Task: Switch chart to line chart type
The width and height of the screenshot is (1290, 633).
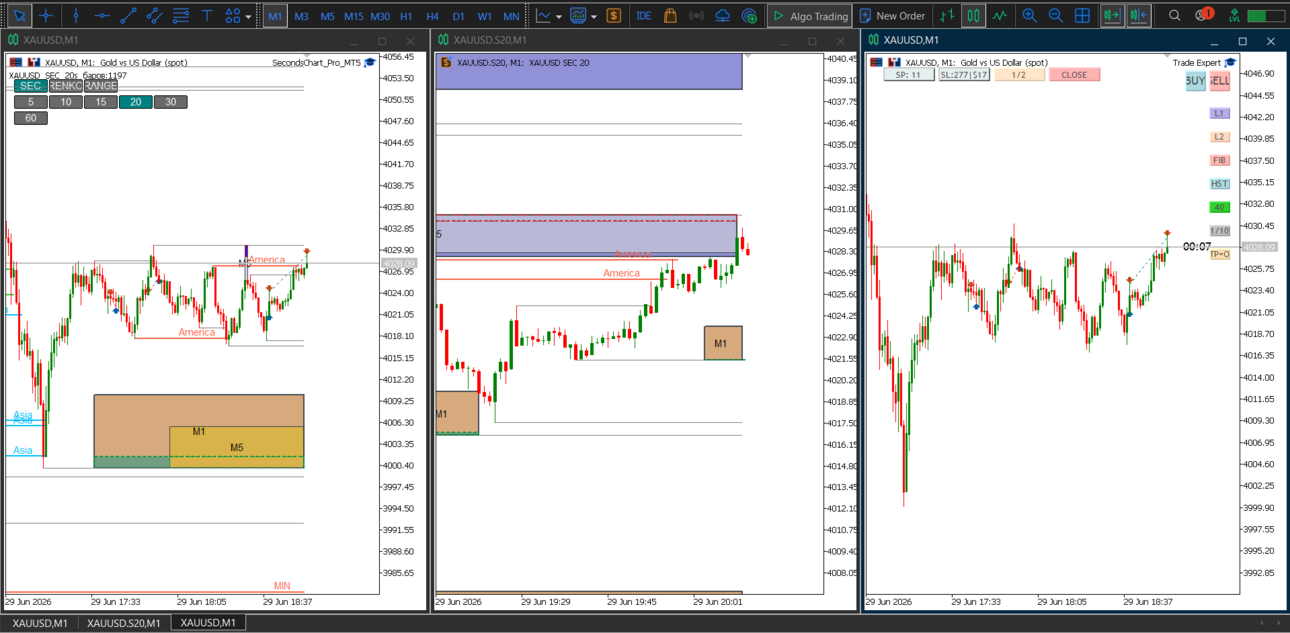Action: click(999, 16)
